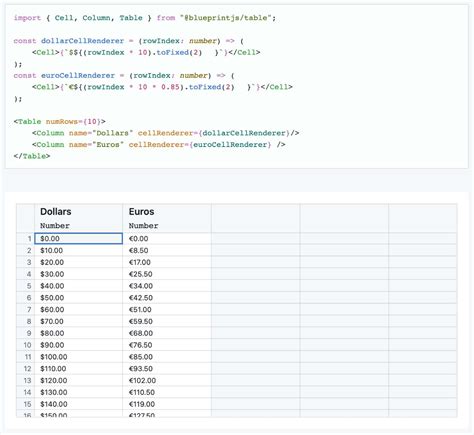The height and width of the screenshot is (435, 474).
Task: Click row header number 10
Action: click(x=25, y=345)
